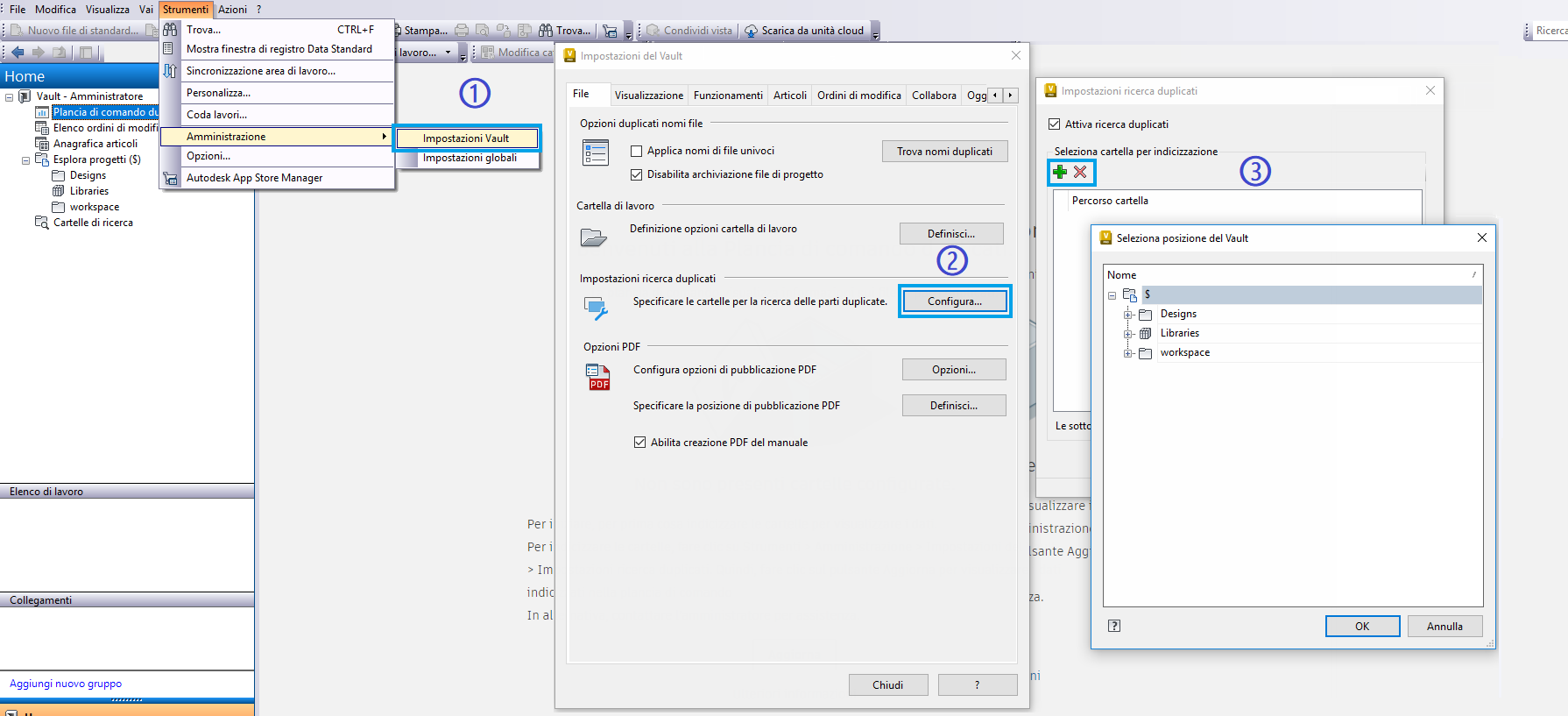Click the Sincronizzazione area di lavoro menu icon

click(170, 71)
